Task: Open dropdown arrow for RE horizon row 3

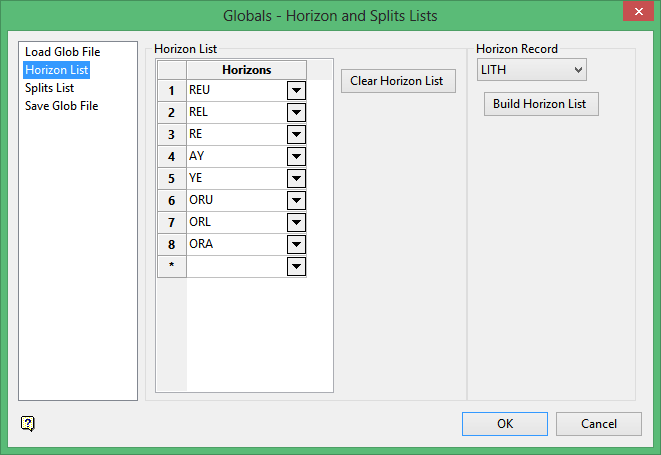Action: (x=296, y=134)
